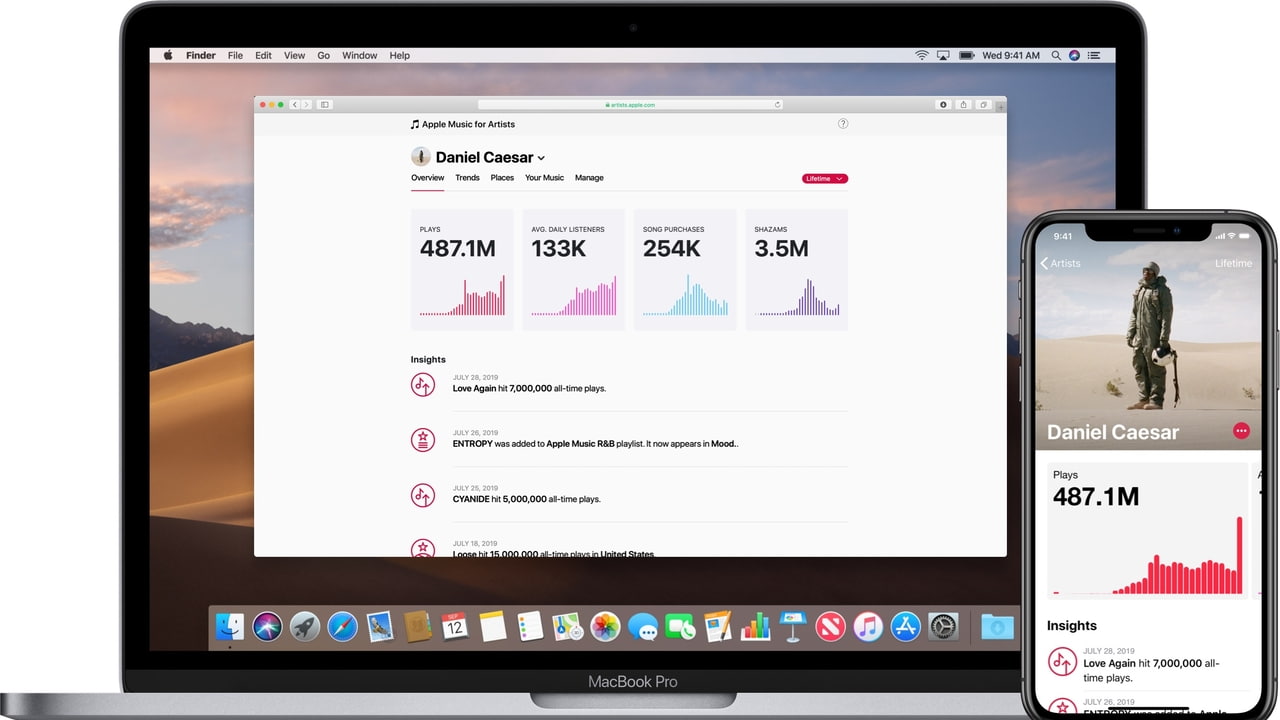
Task: Open System Preferences gear in Dock
Action: click(x=943, y=626)
